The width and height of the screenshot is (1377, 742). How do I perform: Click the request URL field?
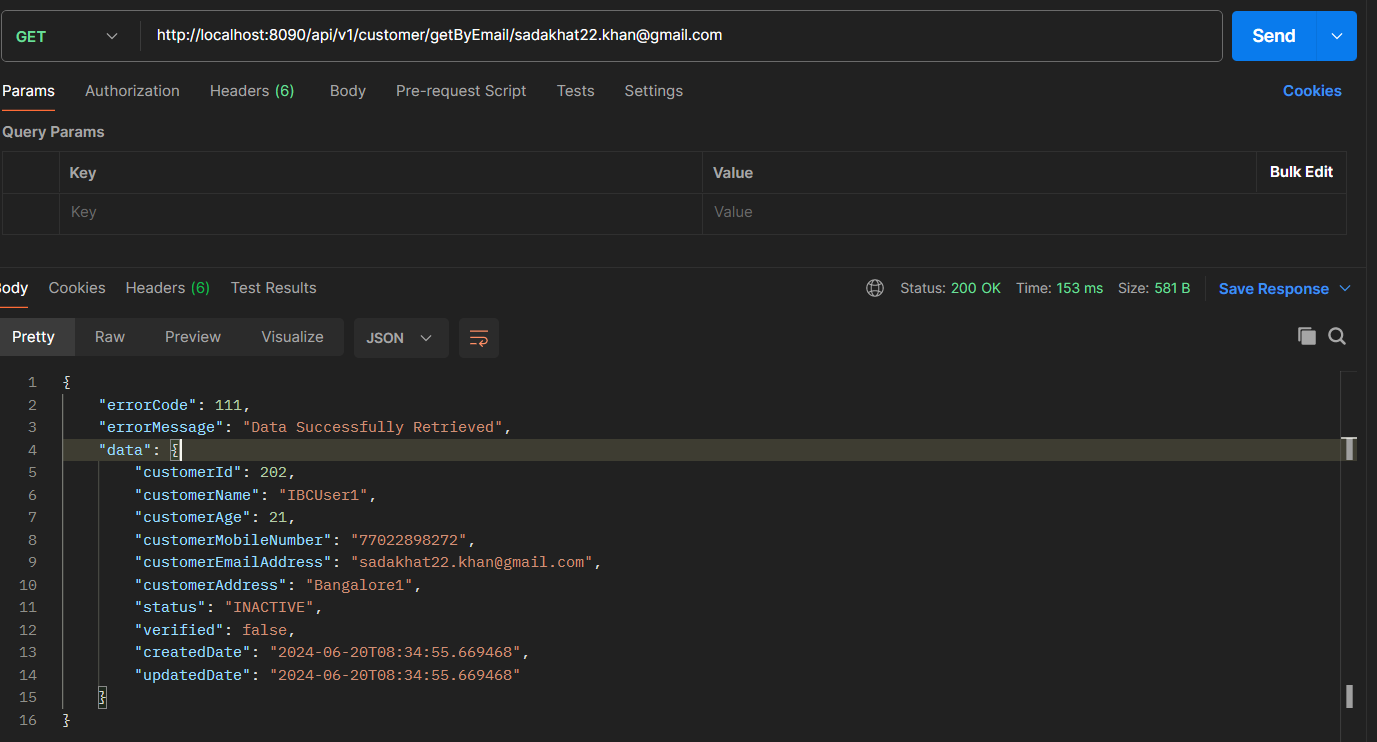pos(680,36)
